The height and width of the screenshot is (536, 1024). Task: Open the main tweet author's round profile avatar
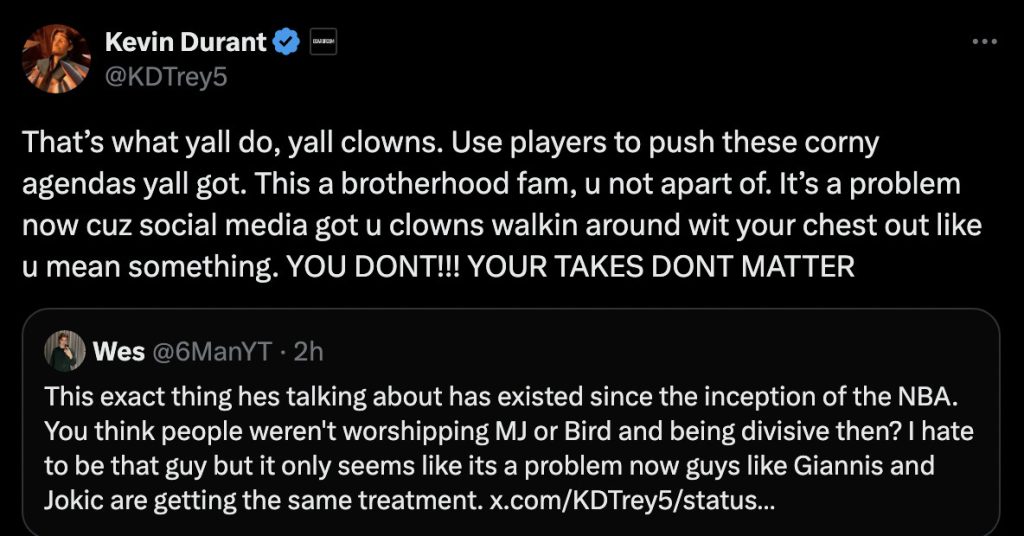(x=56, y=58)
